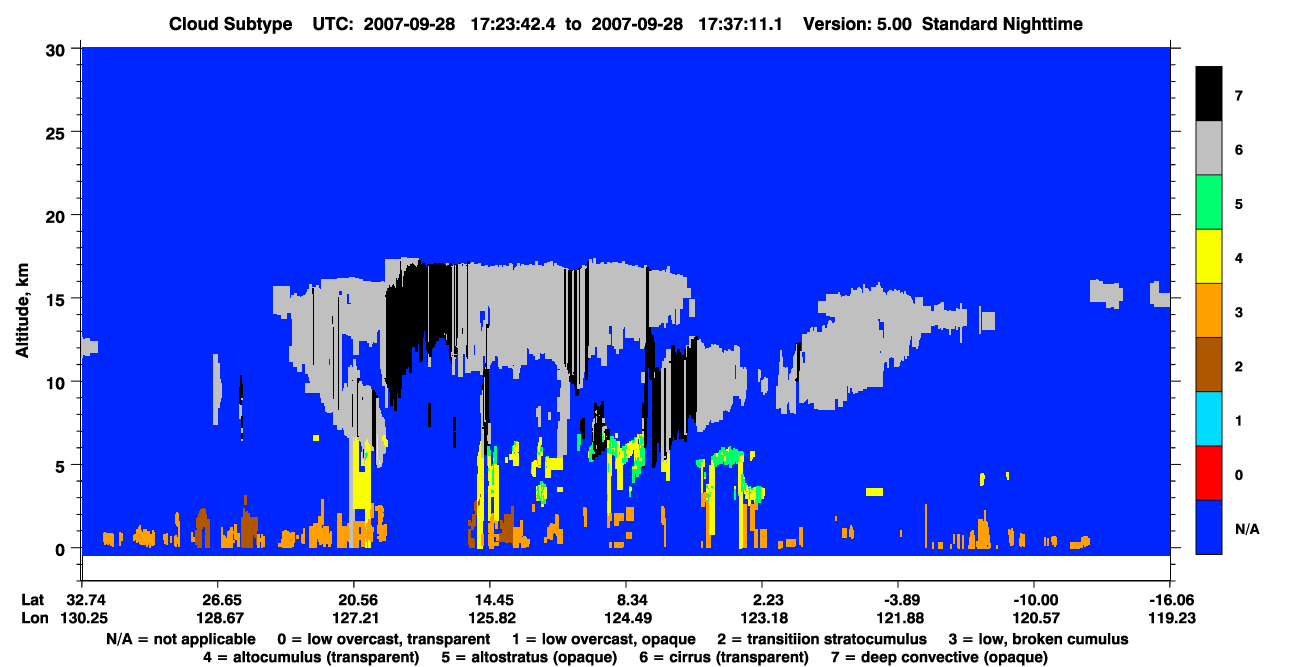Click the 'Version: 5.00' text in title
The image size is (1300, 667).
tap(857, 24)
